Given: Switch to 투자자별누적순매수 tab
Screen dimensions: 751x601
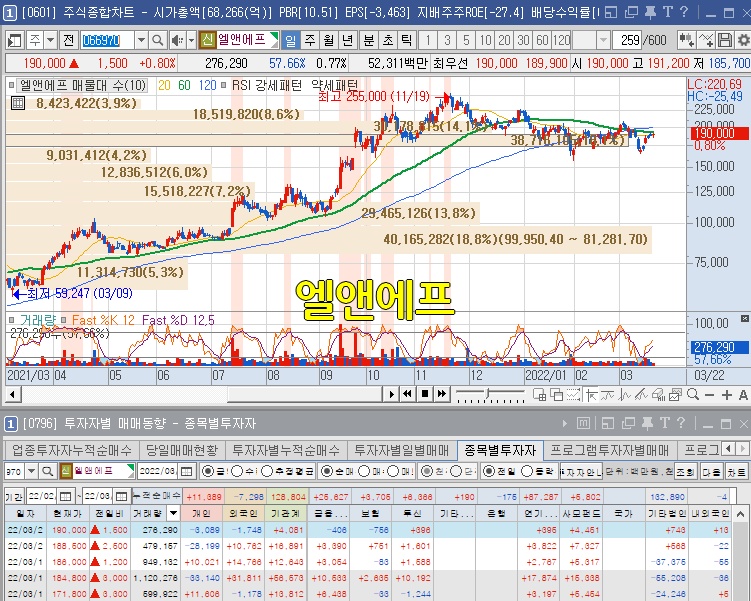Looking at the screenshot, I should [286, 450].
